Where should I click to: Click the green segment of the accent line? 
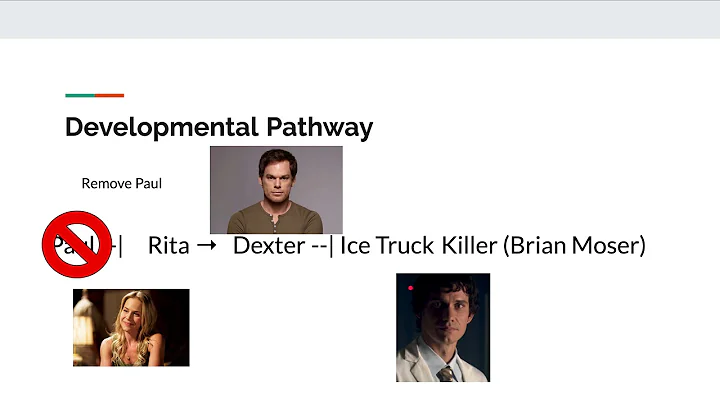[x=79, y=96]
